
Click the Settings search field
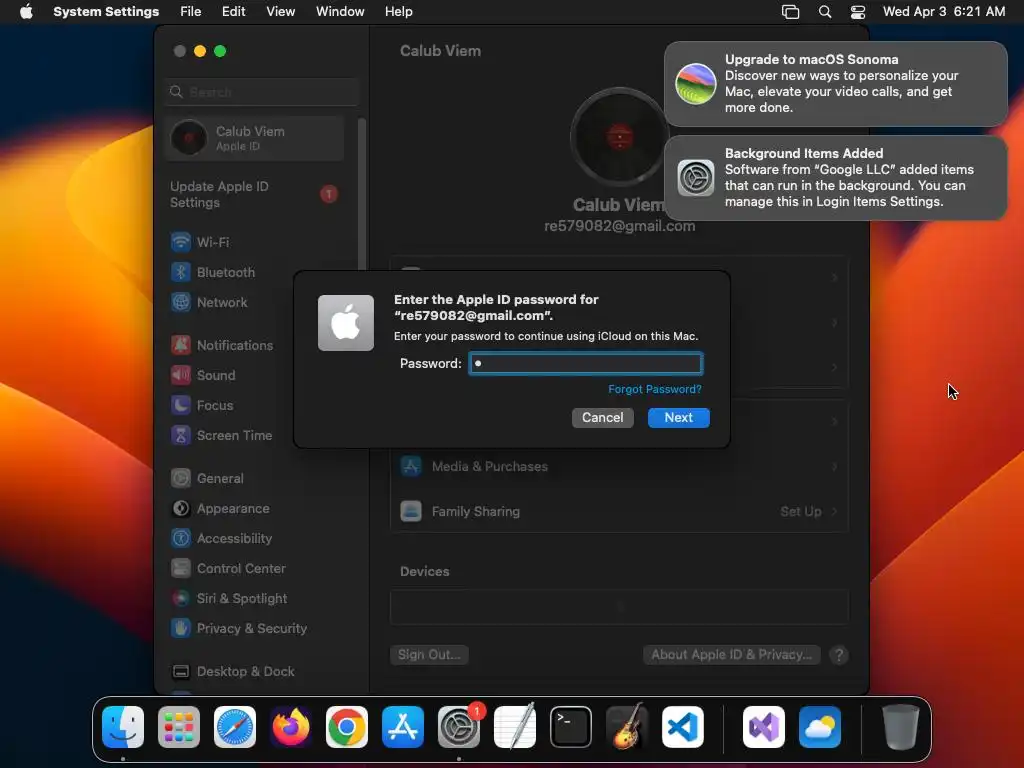coord(262,92)
